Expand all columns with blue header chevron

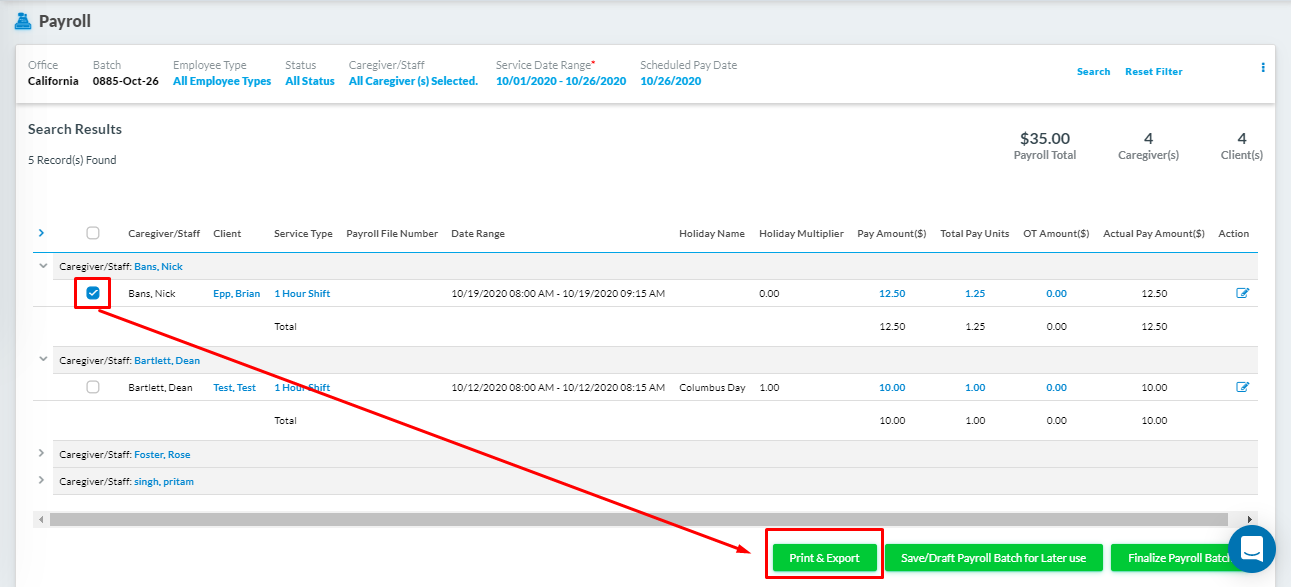41,233
